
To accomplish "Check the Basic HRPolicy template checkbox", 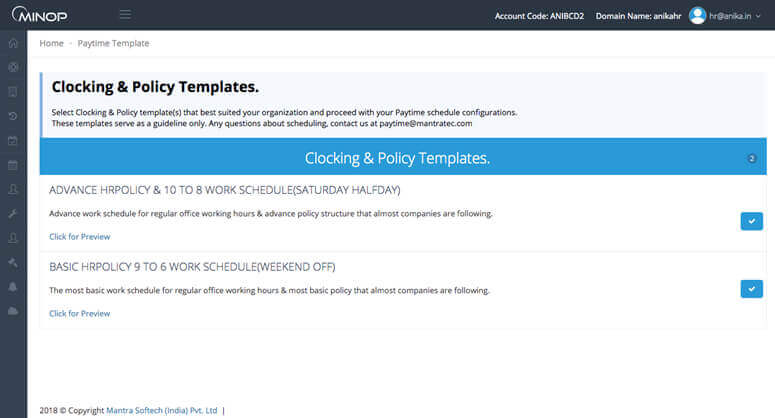I will (751, 289).
